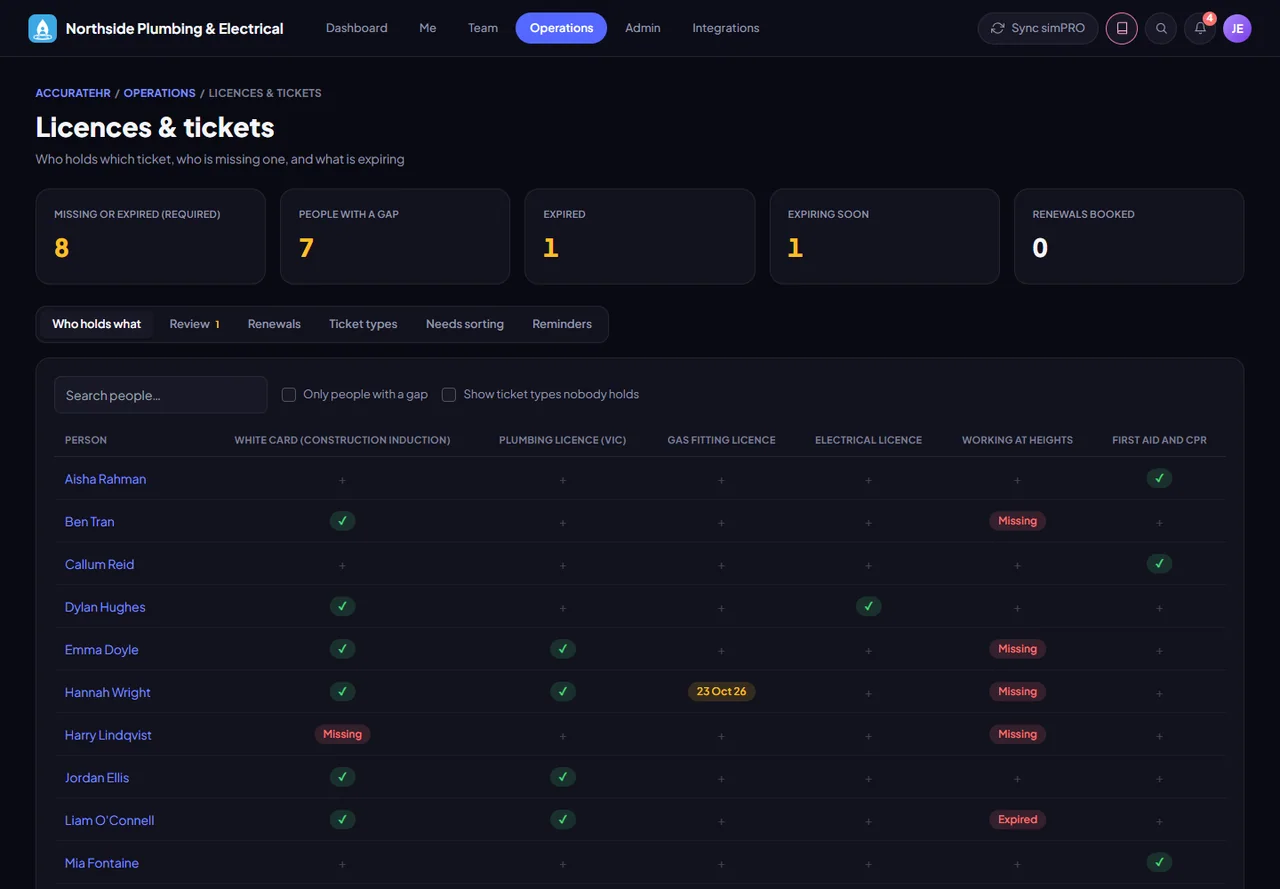Add Plumbing Licence for Harry Lindqvist
Screen dimensions: 1280x889
pyautogui.click(x=562, y=736)
